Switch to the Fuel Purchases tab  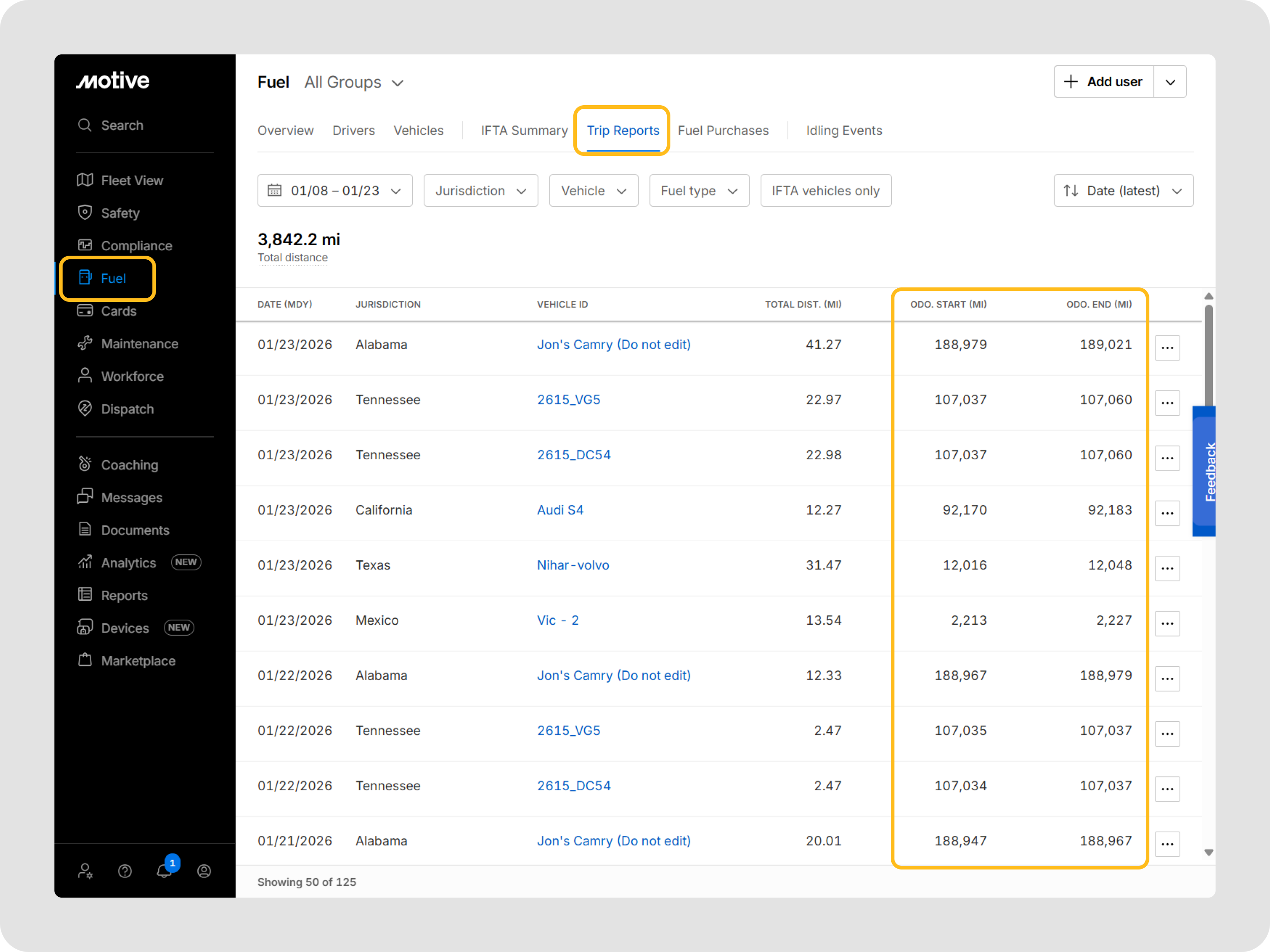click(x=723, y=131)
